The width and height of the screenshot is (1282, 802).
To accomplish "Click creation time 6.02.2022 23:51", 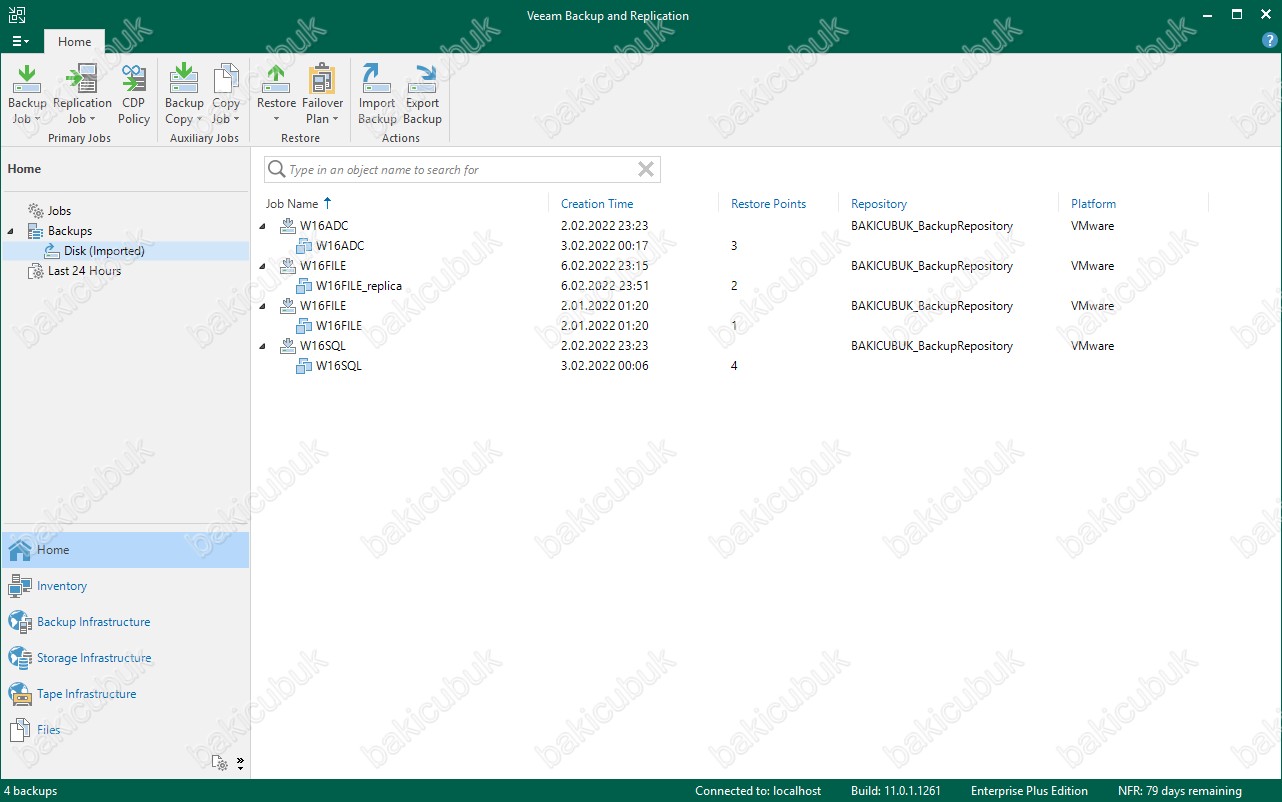I will pos(605,286).
